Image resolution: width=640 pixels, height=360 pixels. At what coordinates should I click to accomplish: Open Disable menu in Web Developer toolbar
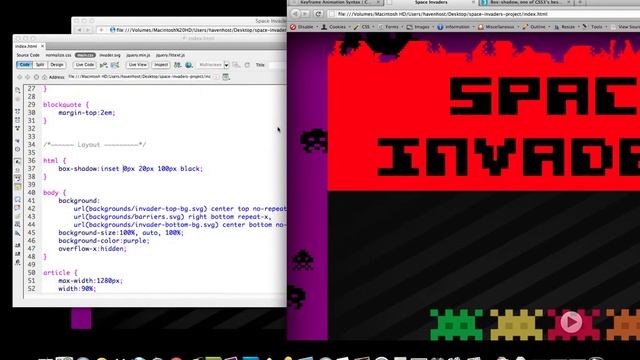tap(305, 27)
